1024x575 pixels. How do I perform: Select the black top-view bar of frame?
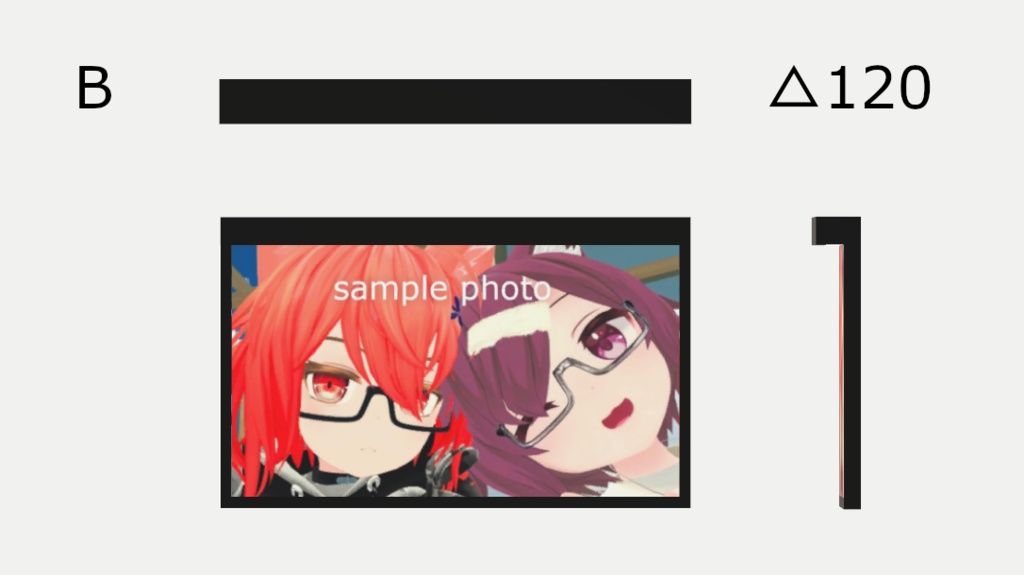pyautogui.click(x=455, y=101)
